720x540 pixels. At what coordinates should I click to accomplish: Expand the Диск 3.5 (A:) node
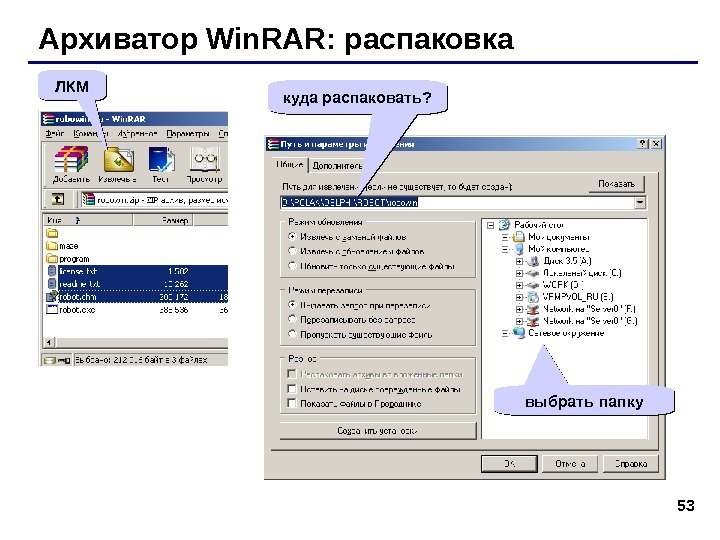click(519, 261)
